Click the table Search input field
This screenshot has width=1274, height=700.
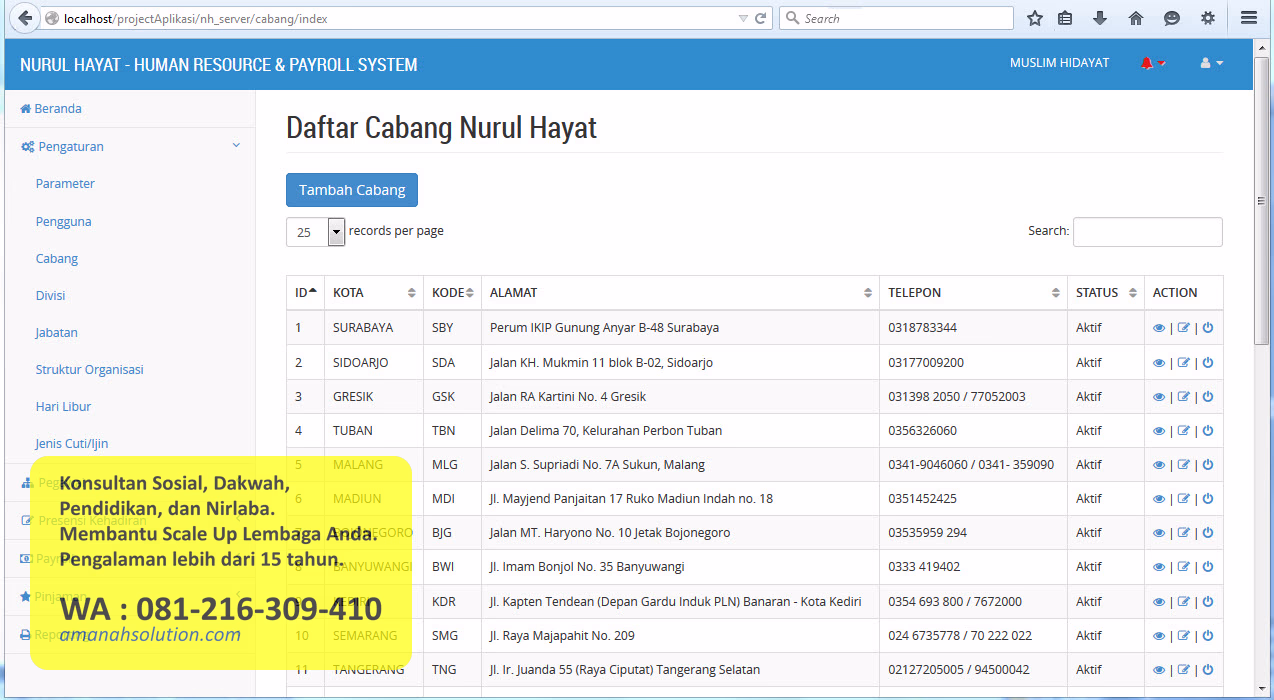(x=1148, y=232)
